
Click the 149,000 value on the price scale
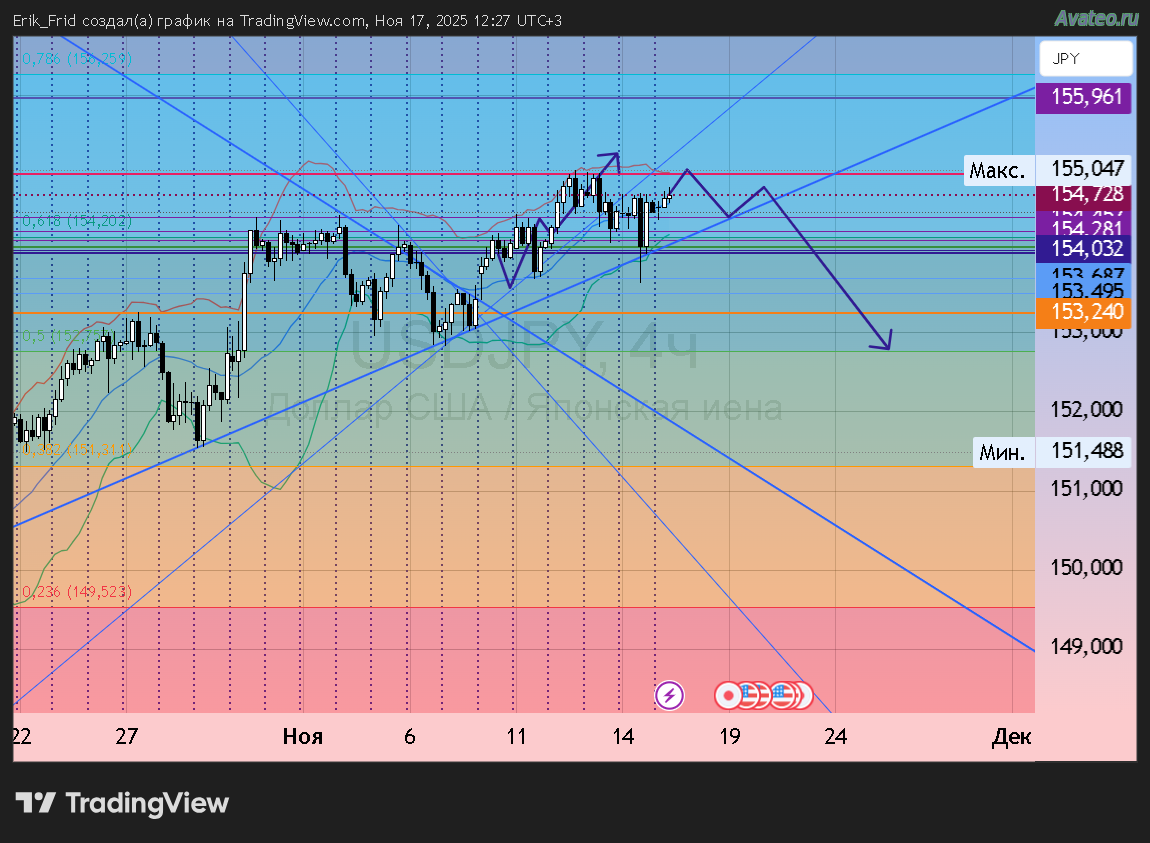1085,646
